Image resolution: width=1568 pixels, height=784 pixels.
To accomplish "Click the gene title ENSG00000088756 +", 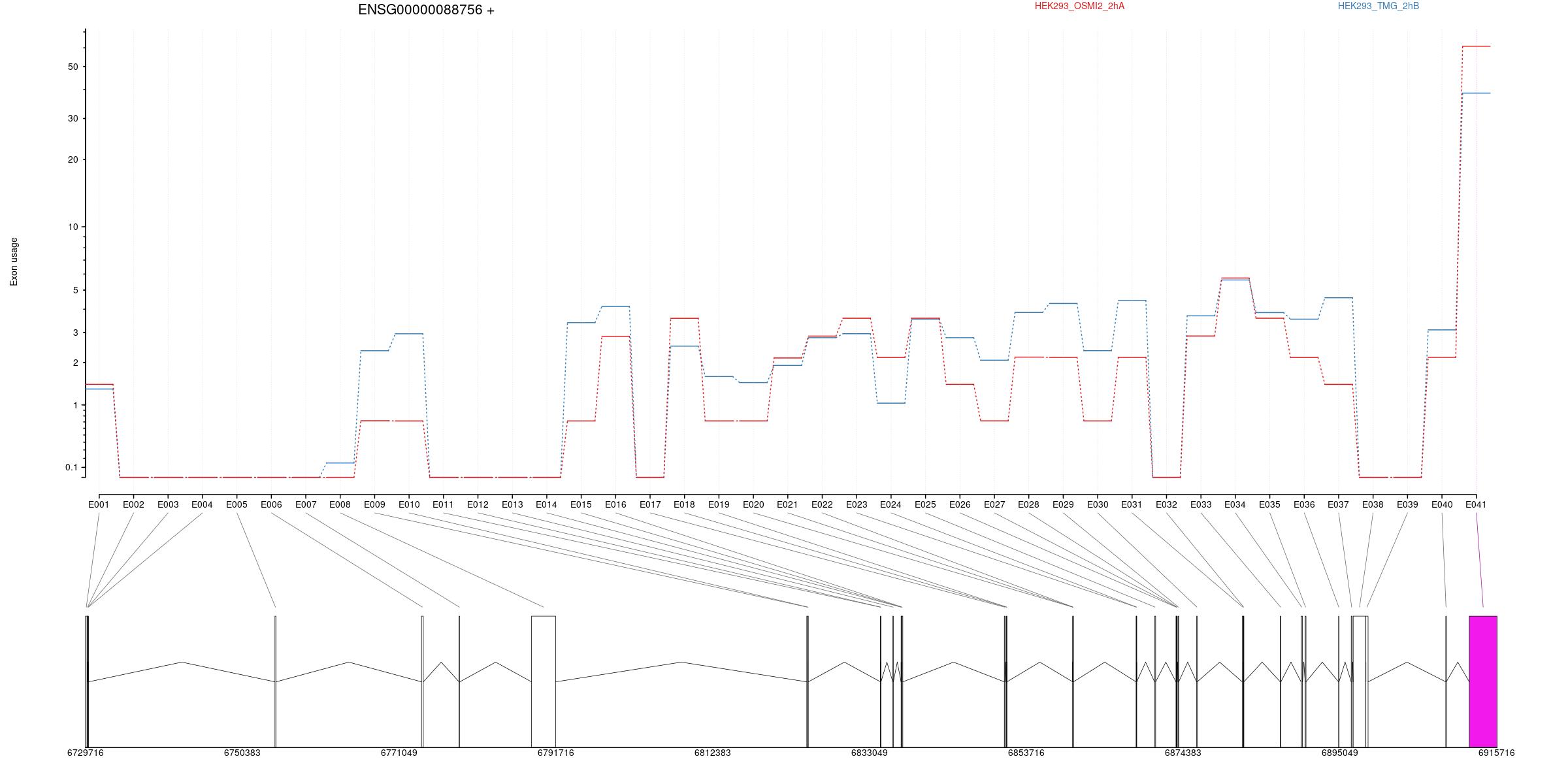I will (x=426, y=10).
